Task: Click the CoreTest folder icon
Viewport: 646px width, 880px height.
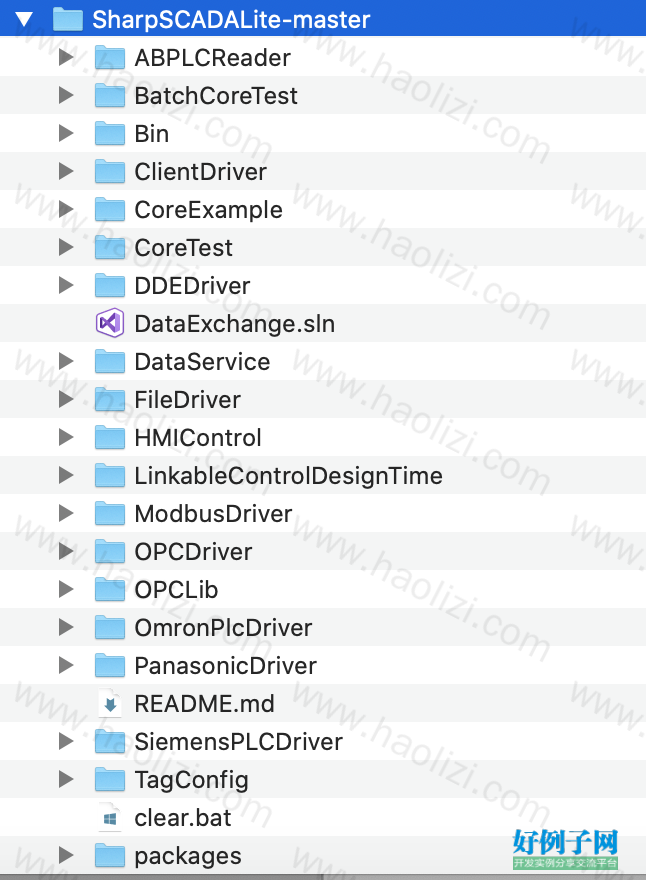Action: coord(110,248)
